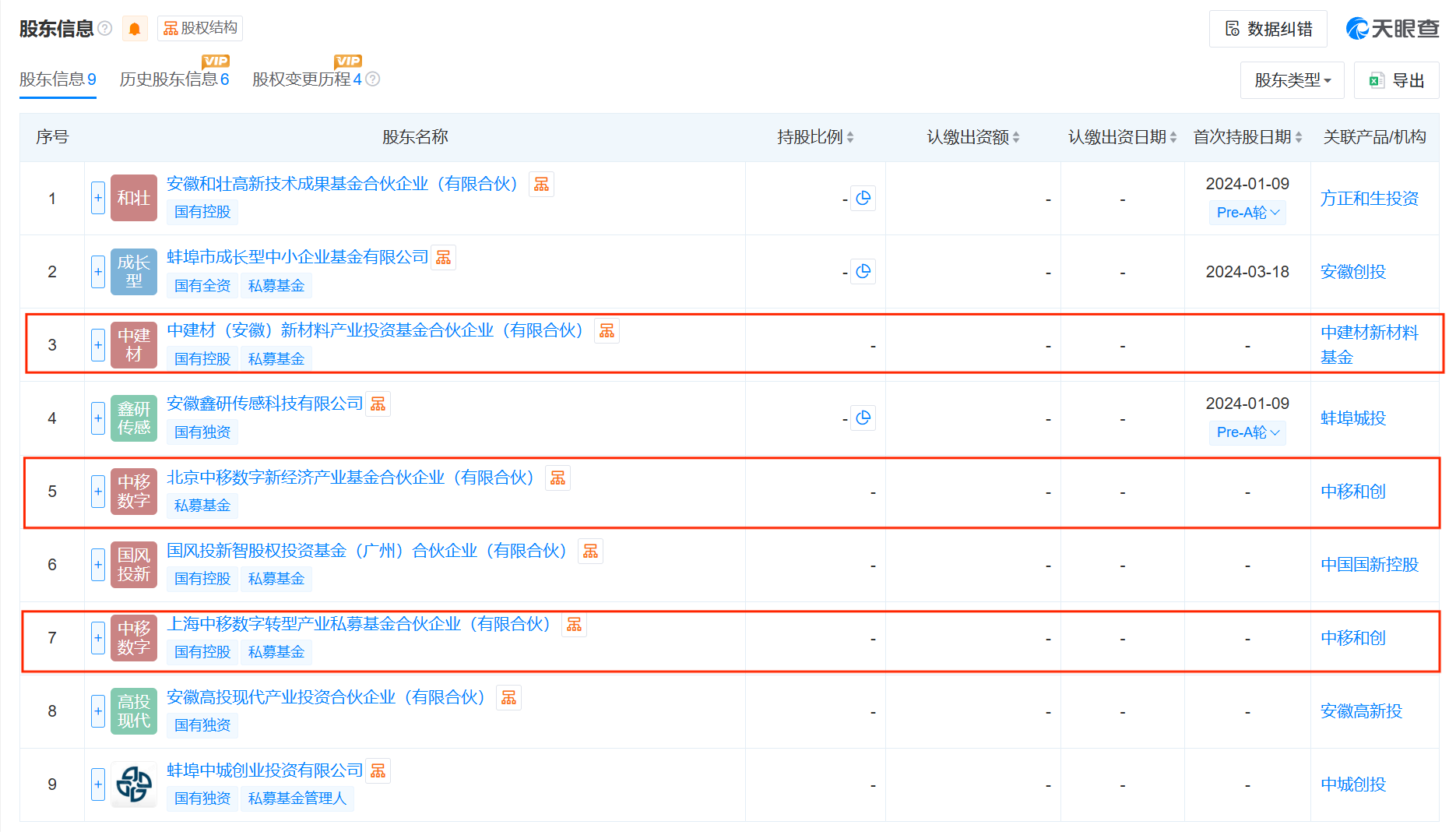The image size is (1456, 832).
Task: Open related institution 方正和生投资
Action: [x=1370, y=199]
